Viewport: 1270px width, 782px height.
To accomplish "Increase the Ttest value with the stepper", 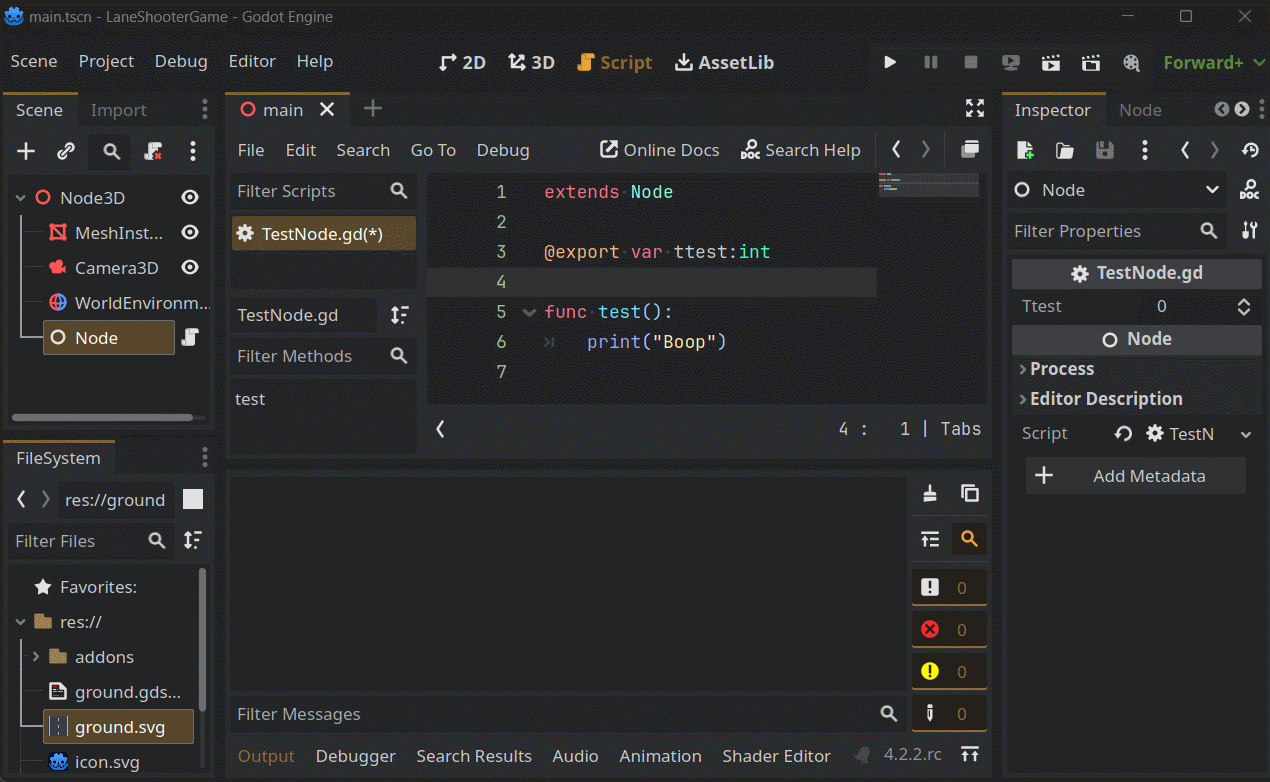I will tap(1243, 301).
